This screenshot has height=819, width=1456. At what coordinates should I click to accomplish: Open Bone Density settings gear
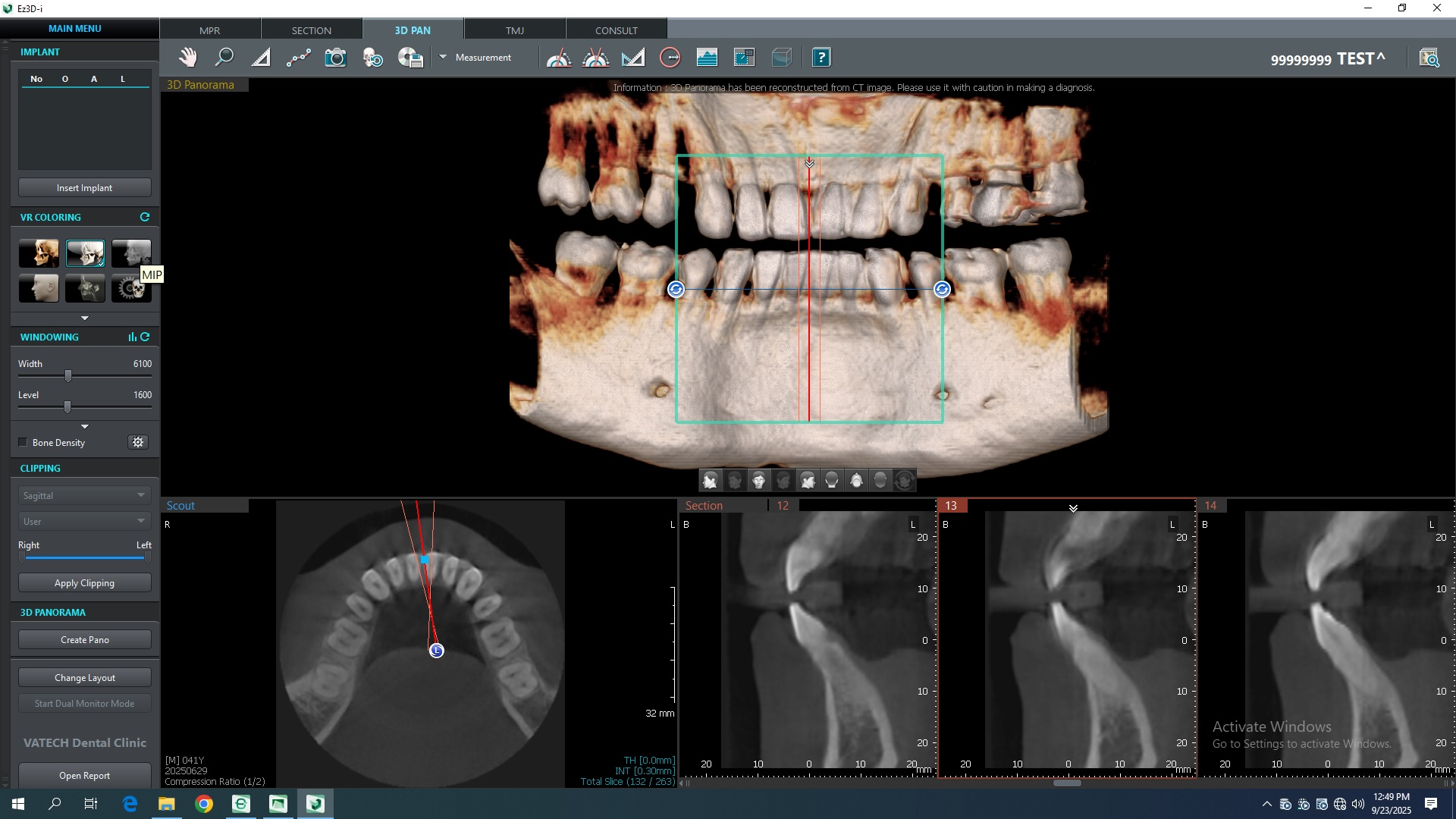pos(138,442)
